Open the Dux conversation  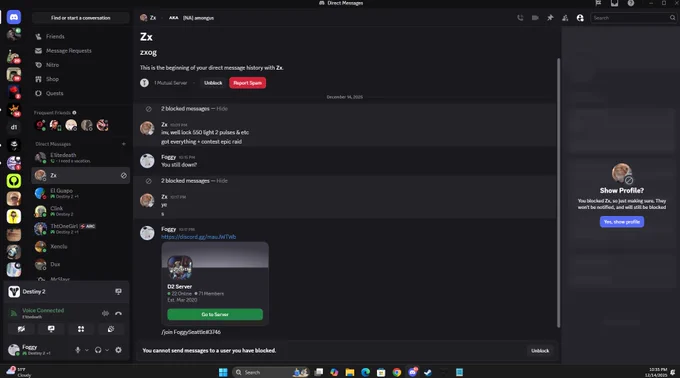click(81, 264)
